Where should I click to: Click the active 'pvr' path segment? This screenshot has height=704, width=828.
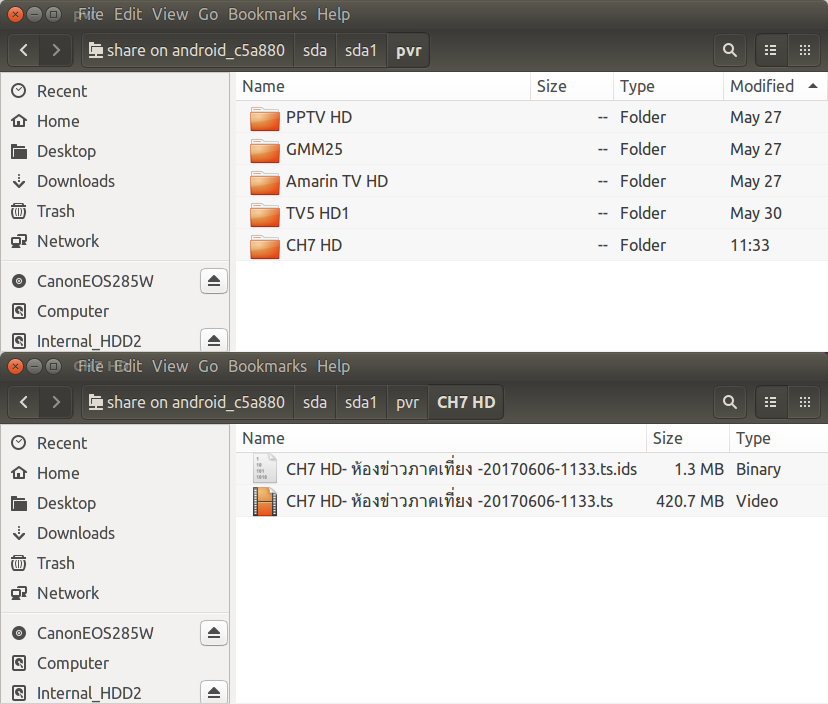point(409,50)
